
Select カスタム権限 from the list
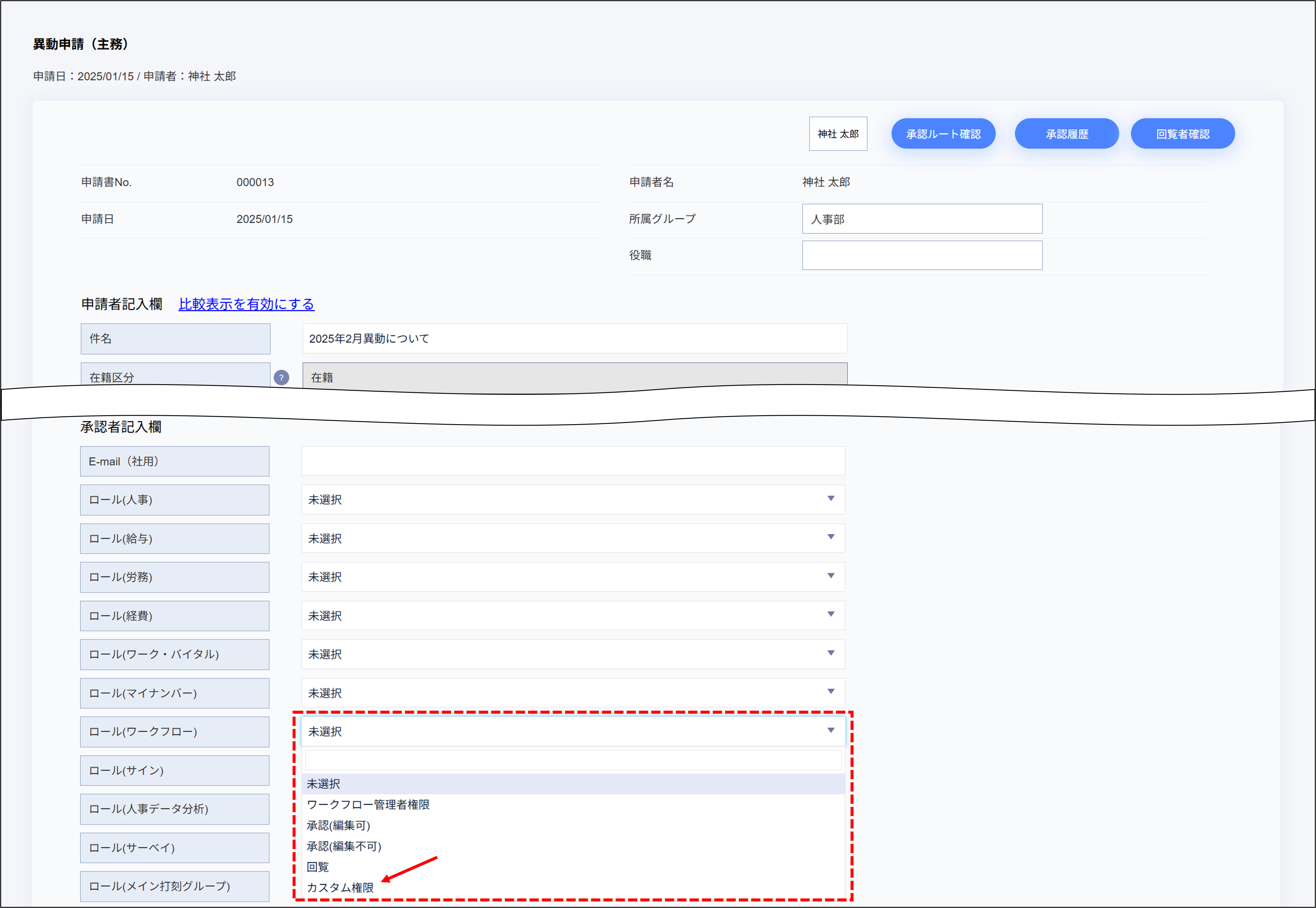point(340,887)
